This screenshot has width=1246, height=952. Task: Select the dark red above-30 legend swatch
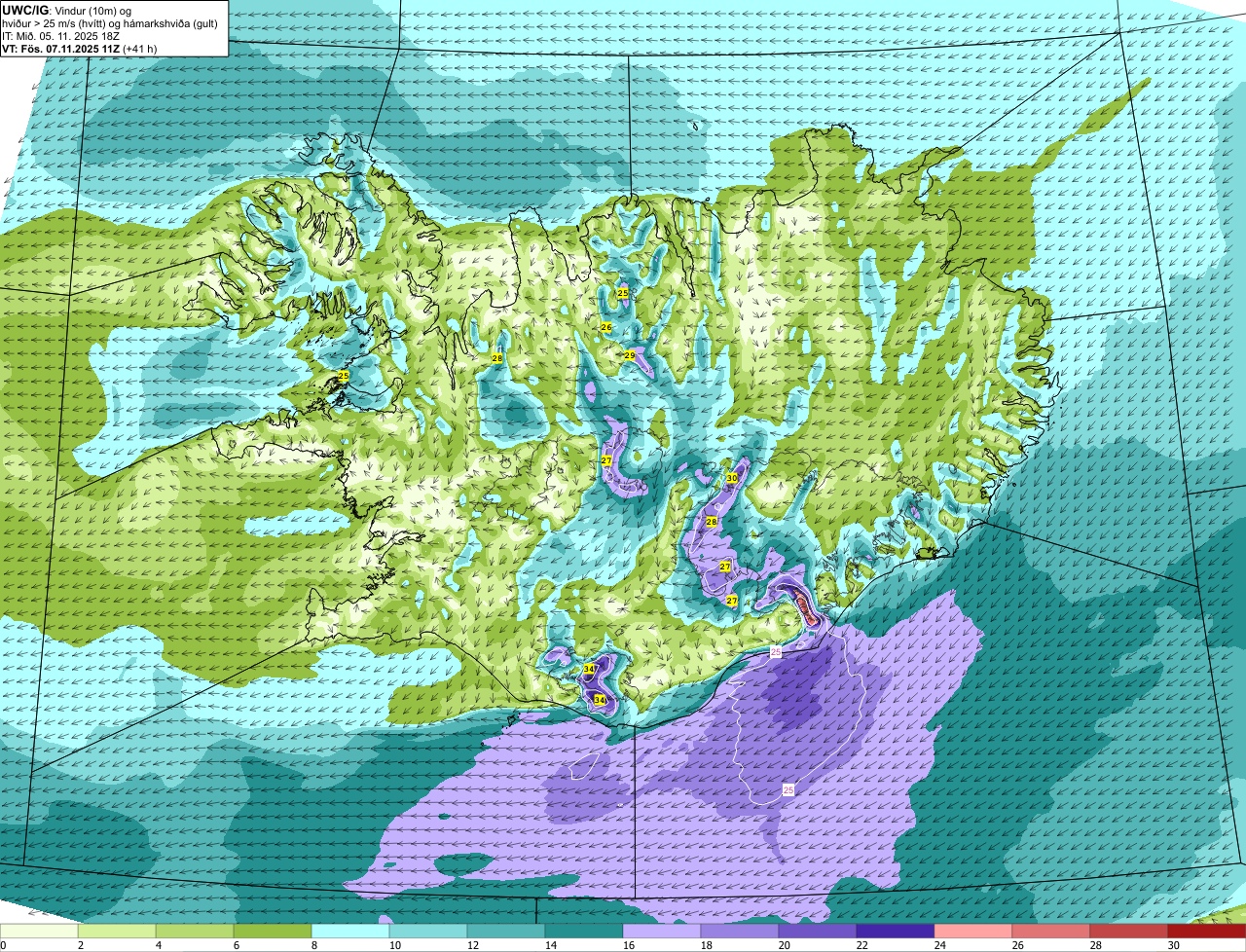click(1207, 932)
